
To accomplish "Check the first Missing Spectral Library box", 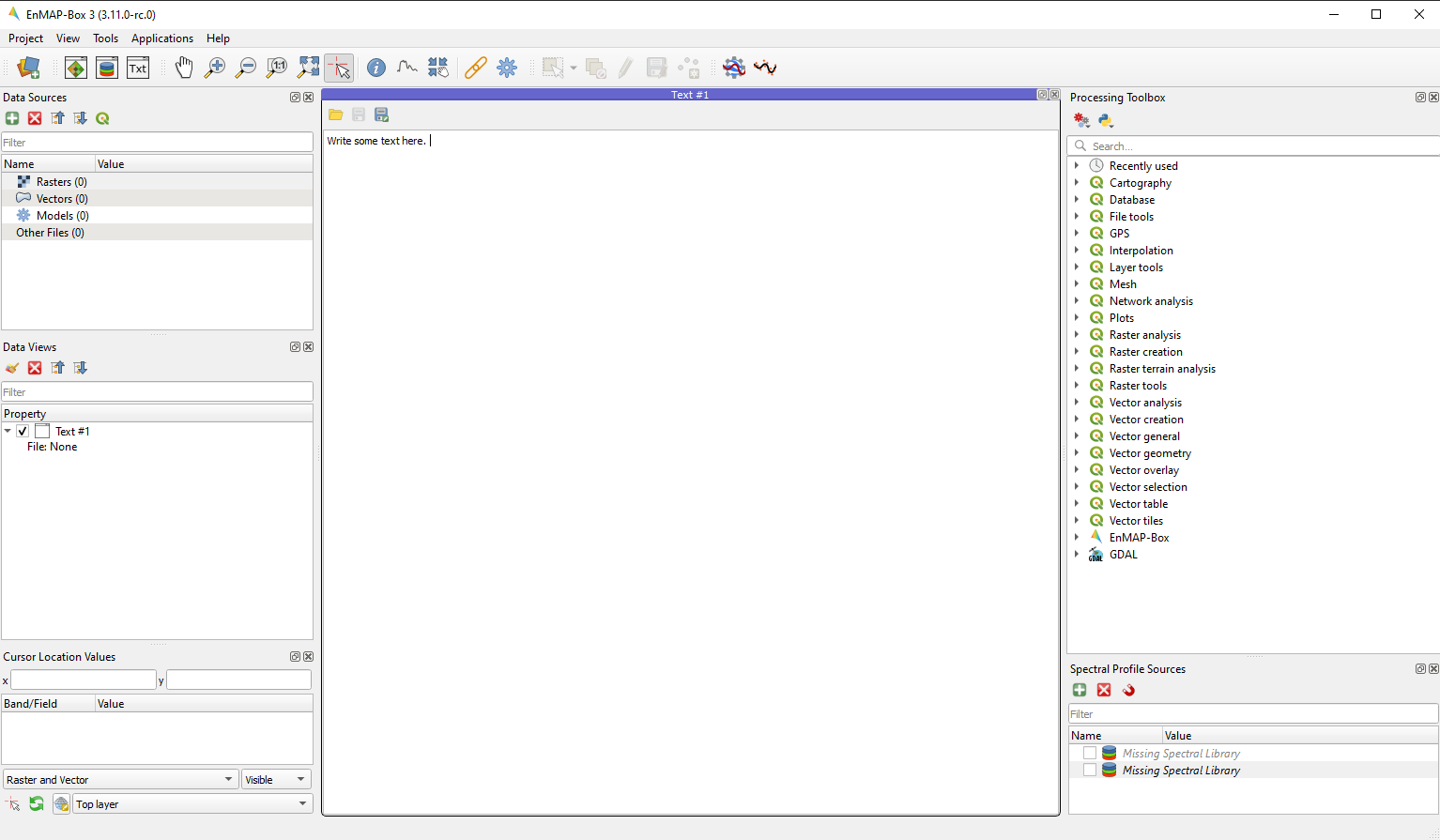I will tap(1090, 754).
